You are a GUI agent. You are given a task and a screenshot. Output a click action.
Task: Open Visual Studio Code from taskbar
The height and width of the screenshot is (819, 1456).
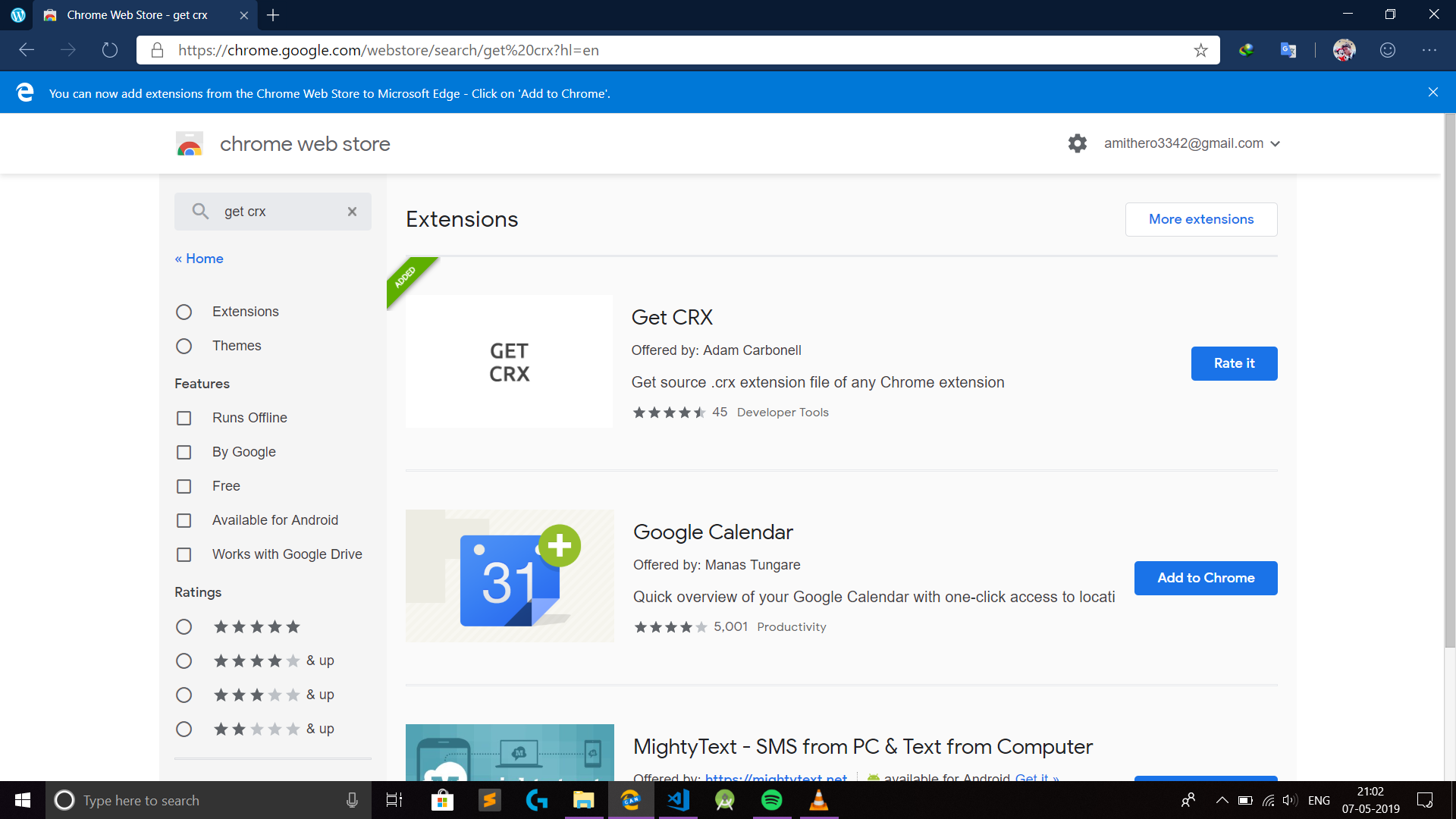point(678,800)
